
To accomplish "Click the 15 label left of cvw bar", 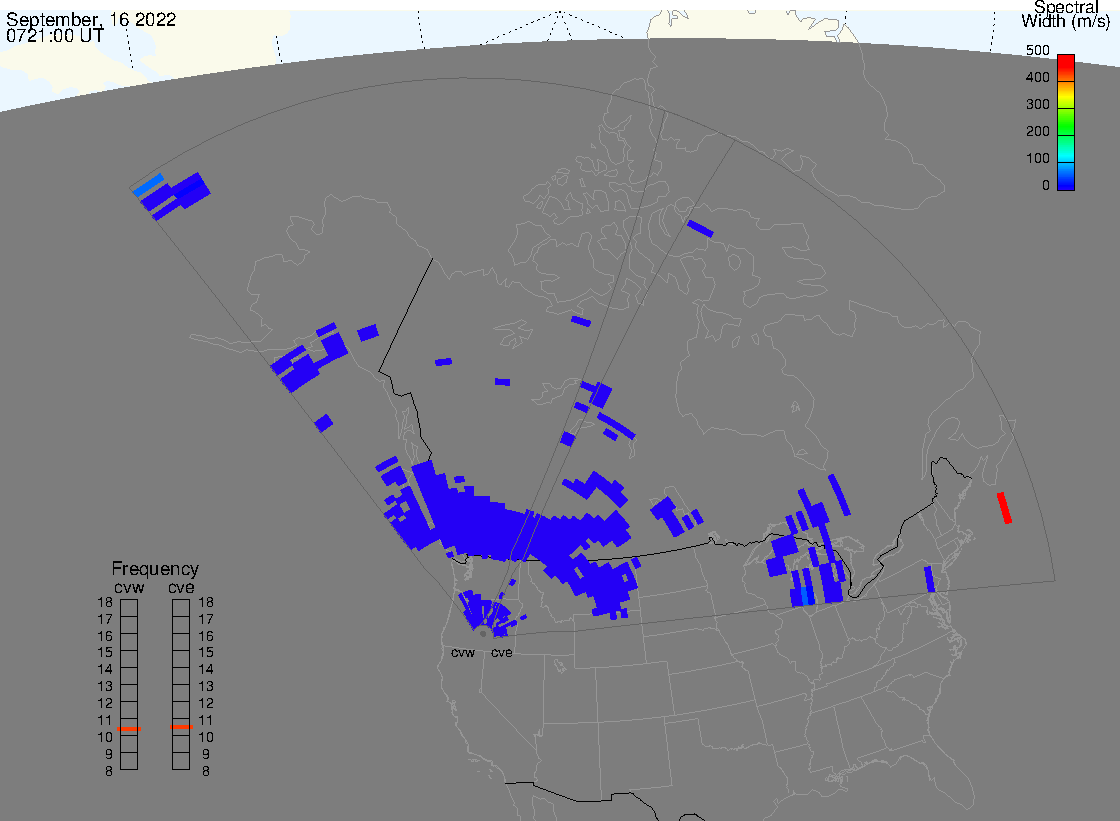I will (x=105, y=652).
